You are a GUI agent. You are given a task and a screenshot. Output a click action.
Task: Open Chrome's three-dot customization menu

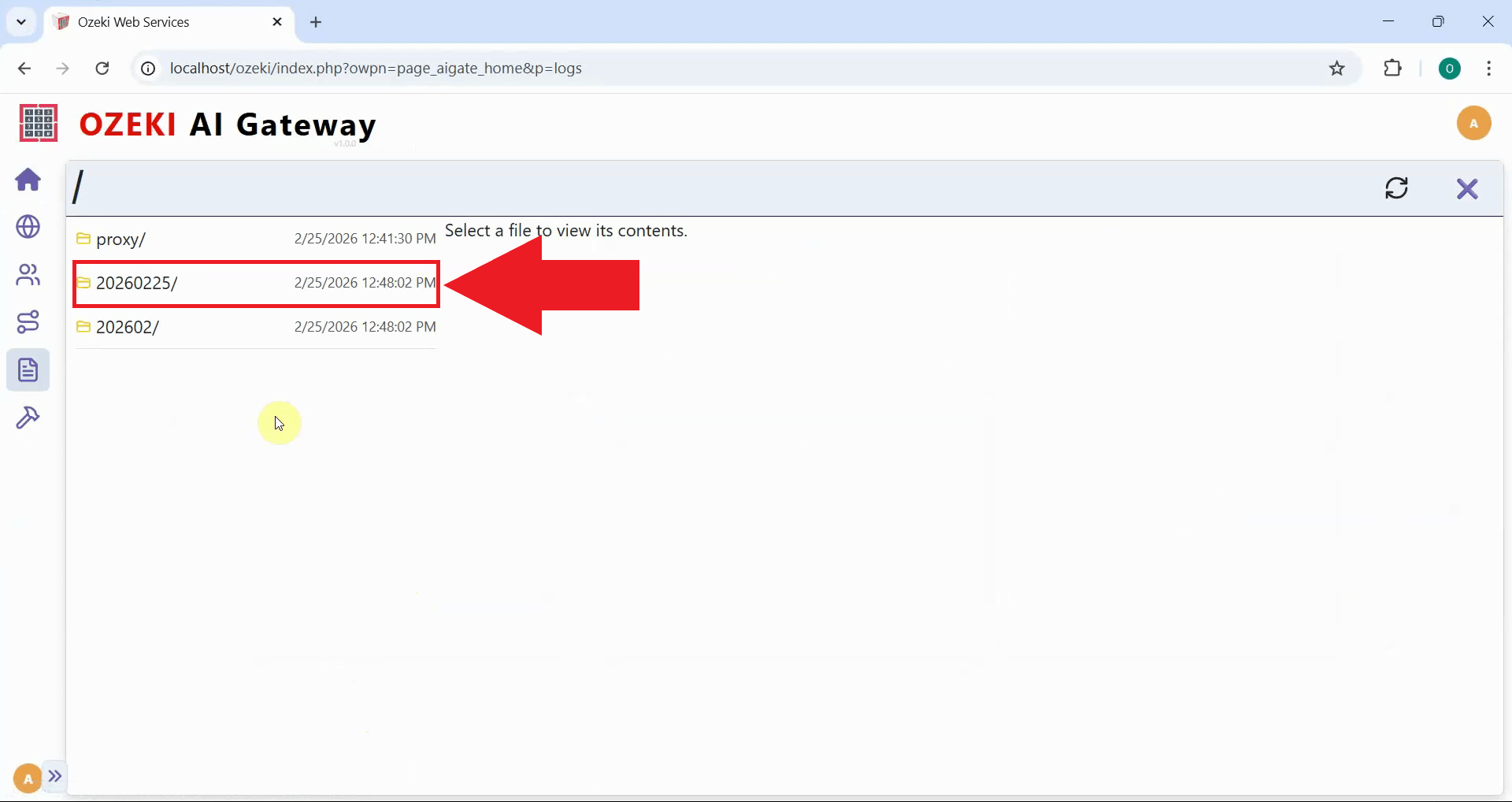pos(1488,69)
